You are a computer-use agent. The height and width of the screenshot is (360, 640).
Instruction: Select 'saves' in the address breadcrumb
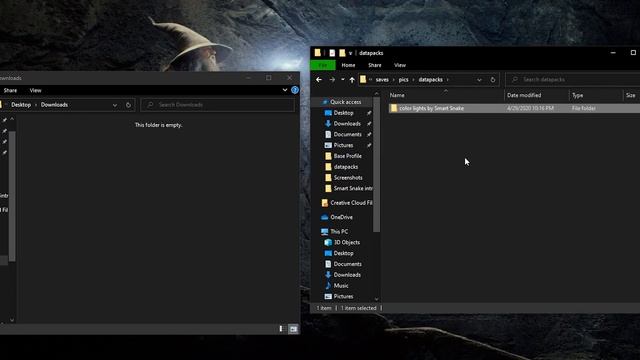[382, 80]
